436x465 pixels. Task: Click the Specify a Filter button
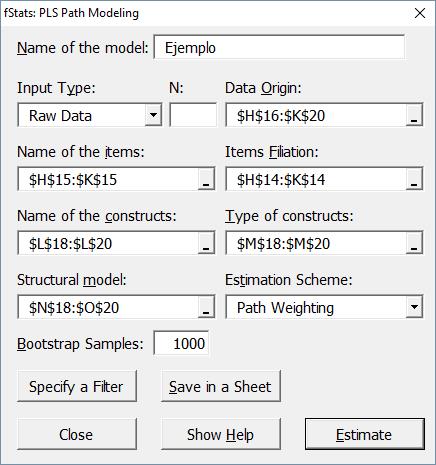point(77,386)
